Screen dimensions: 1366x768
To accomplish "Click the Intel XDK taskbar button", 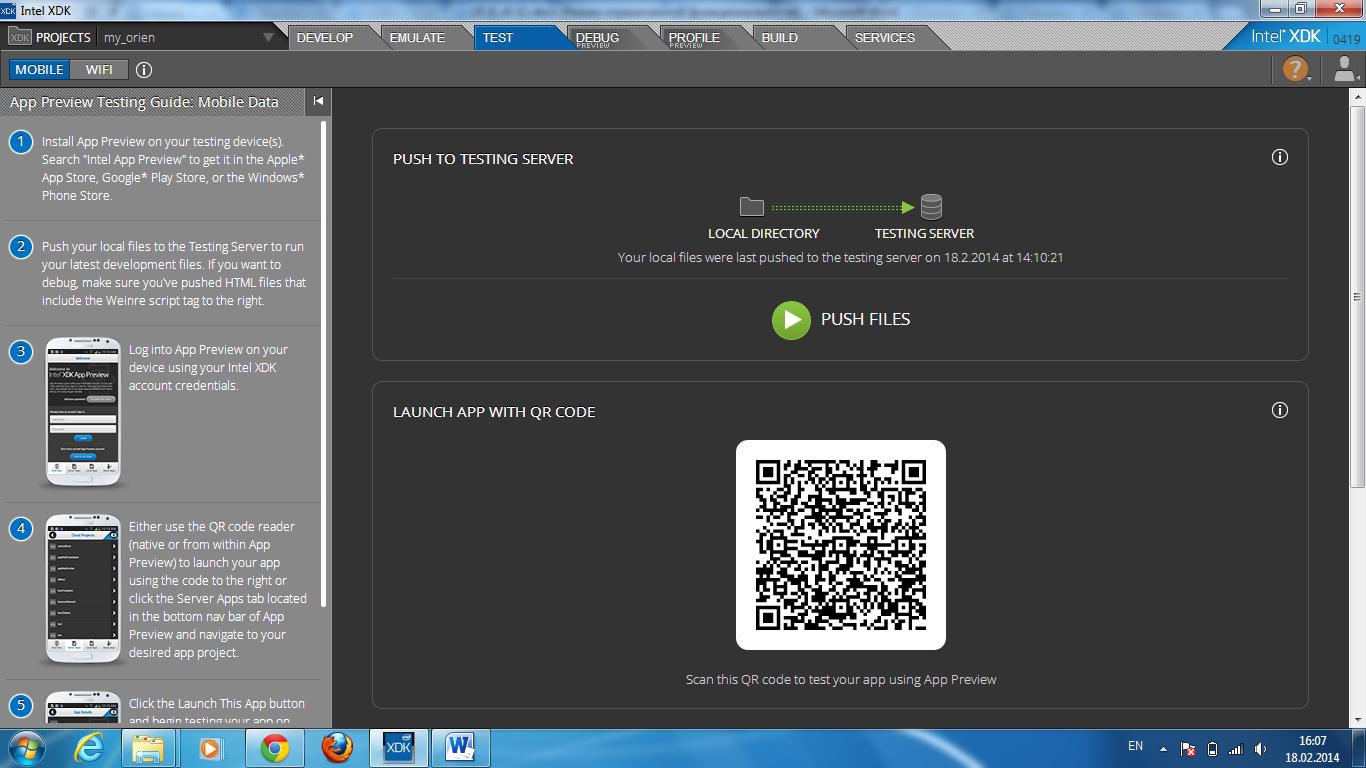I will (x=399, y=747).
